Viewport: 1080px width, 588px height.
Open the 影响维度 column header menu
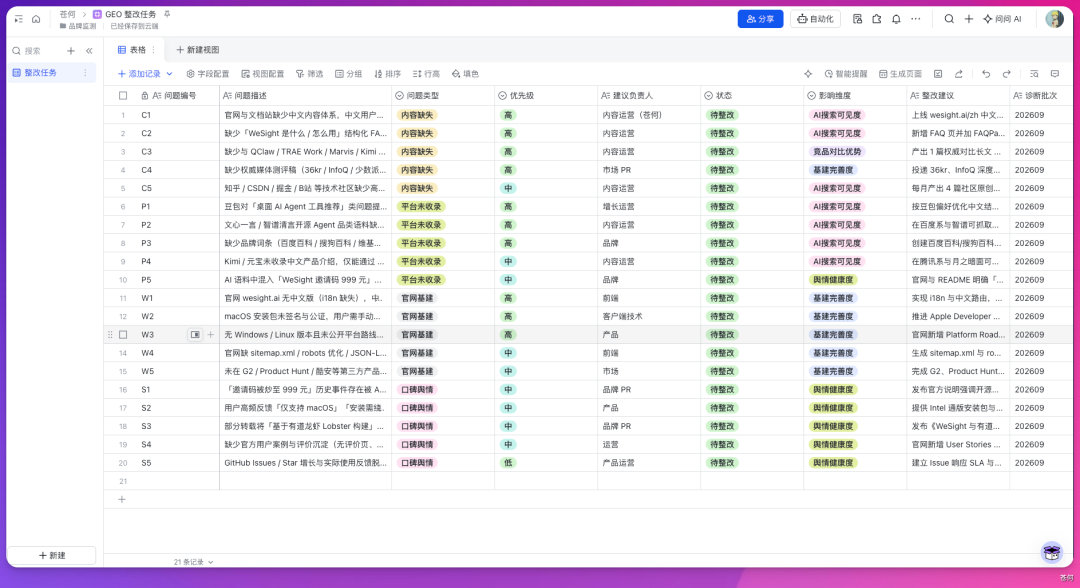tap(855, 96)
